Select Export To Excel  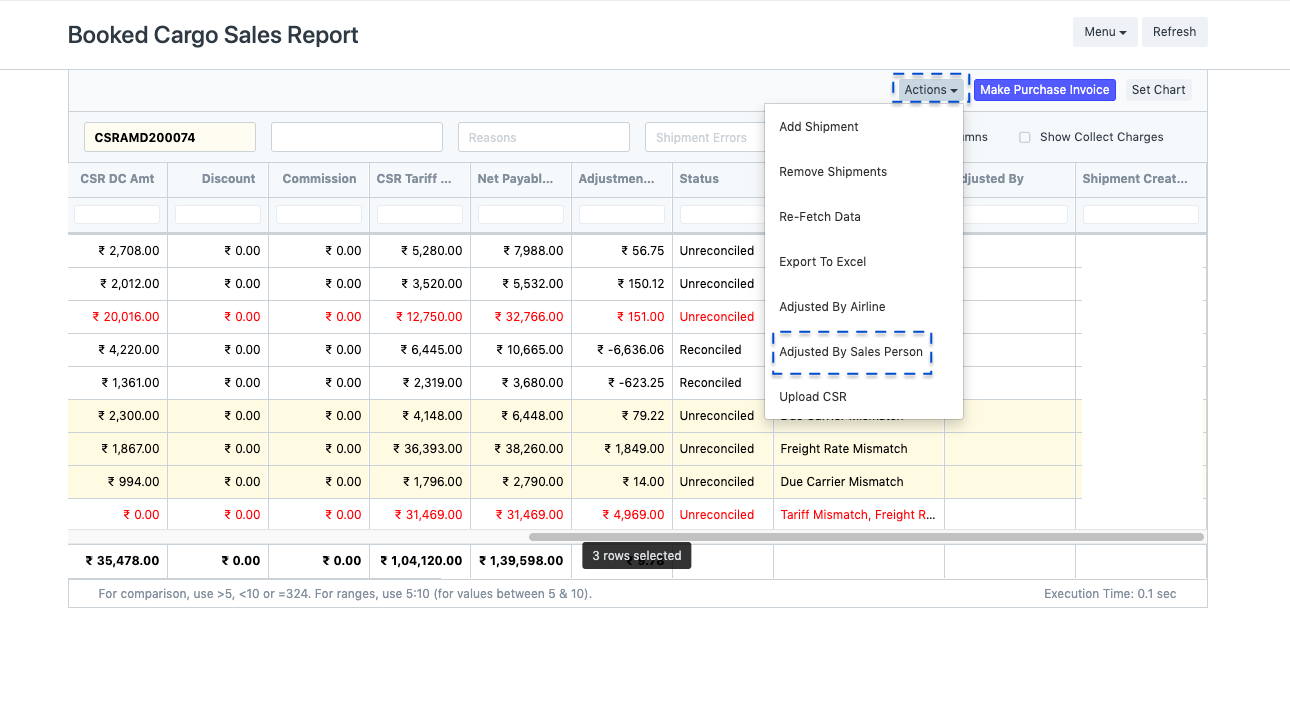[x=823, y=262]
